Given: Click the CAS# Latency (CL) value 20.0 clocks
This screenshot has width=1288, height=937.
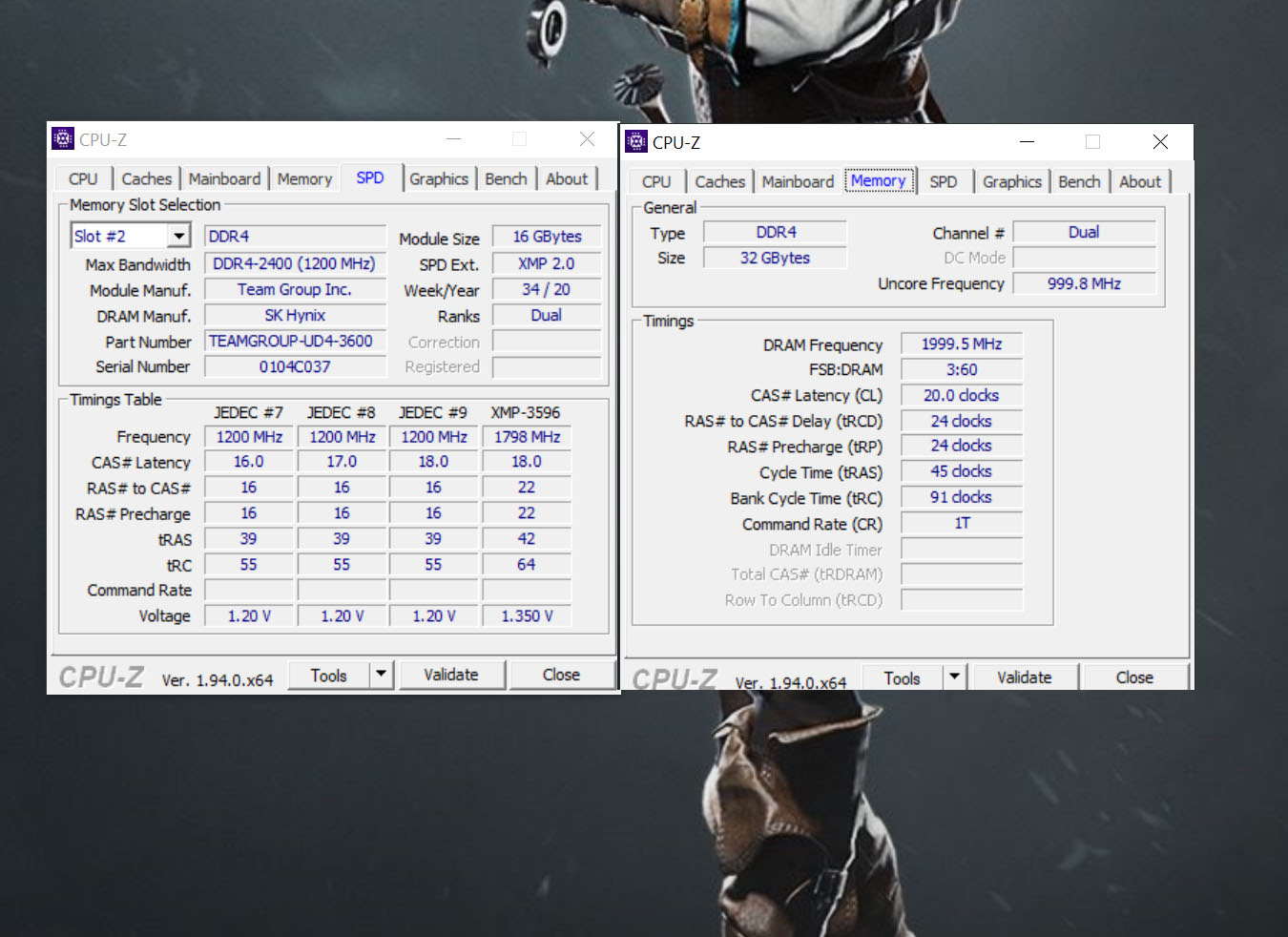Looking at the screenshot, I should (x=962, y=395).
